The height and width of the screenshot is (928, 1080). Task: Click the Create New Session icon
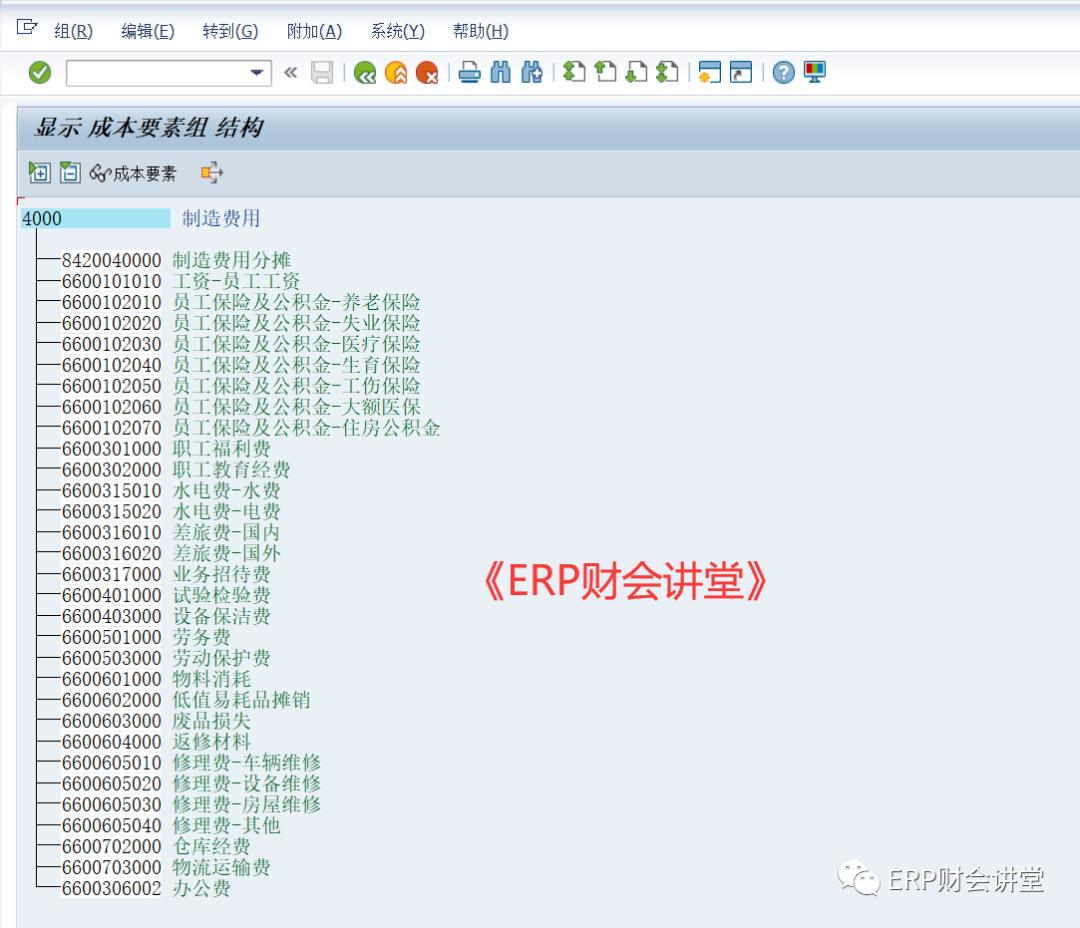point(710,73)
